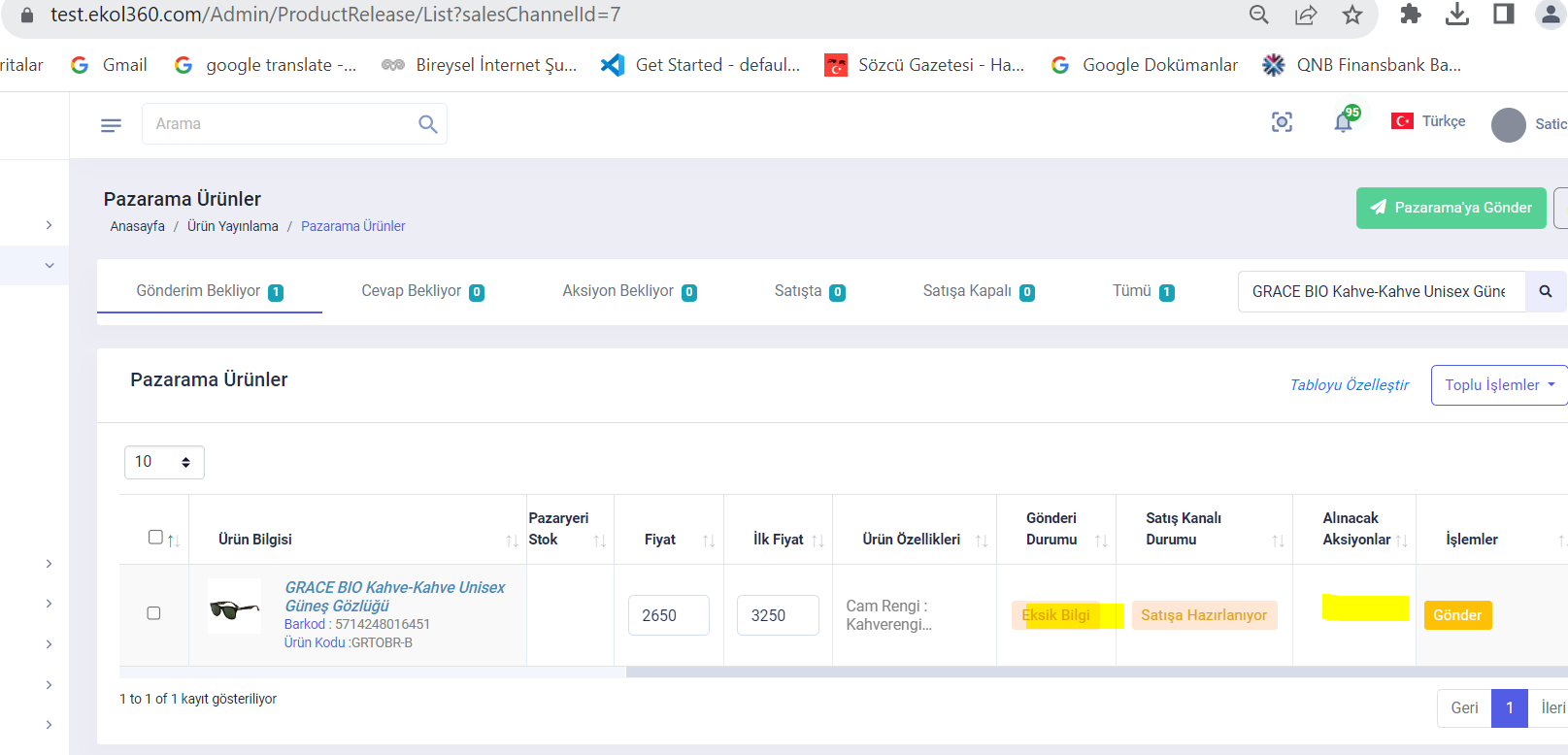
Task: Toggle the fullscreen focus icon
Action: click(1282, 122)
